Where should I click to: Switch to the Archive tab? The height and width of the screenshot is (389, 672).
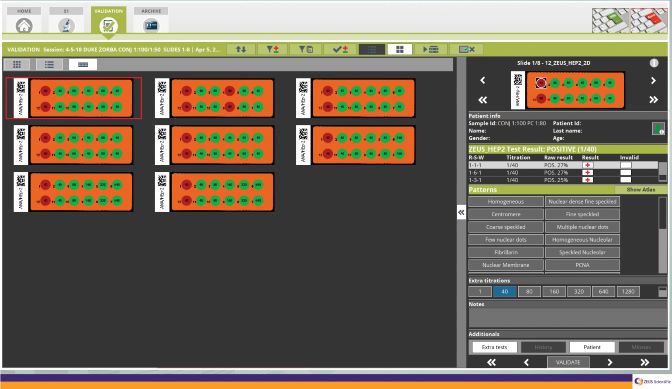[x=151, y=21]
